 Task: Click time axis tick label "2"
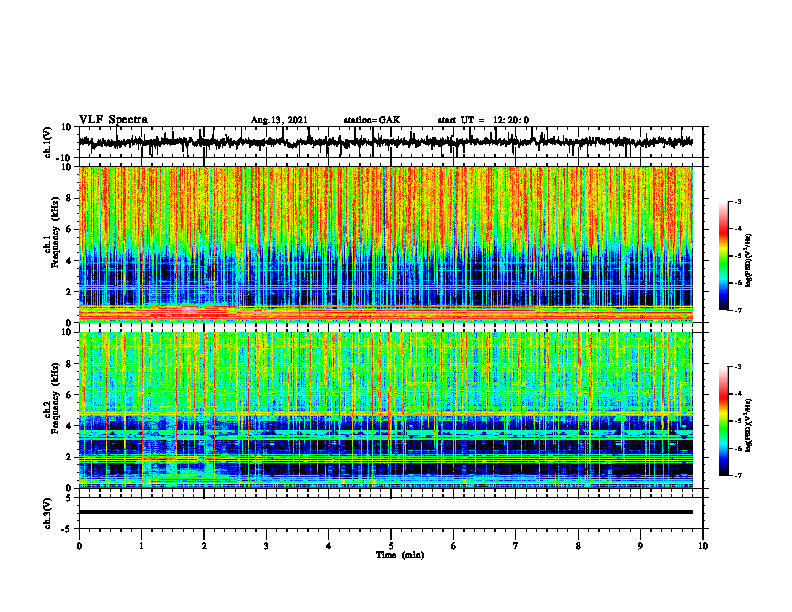coord(204,546)
